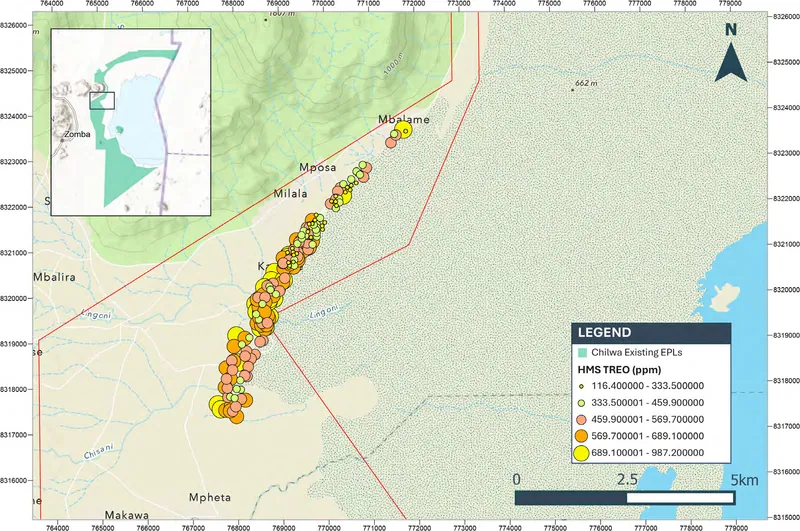Image resolution: width=800 pixels, height=531 pixels.
Task: Click the '662 m' spot height label
Action: click(x=586, y=83)
